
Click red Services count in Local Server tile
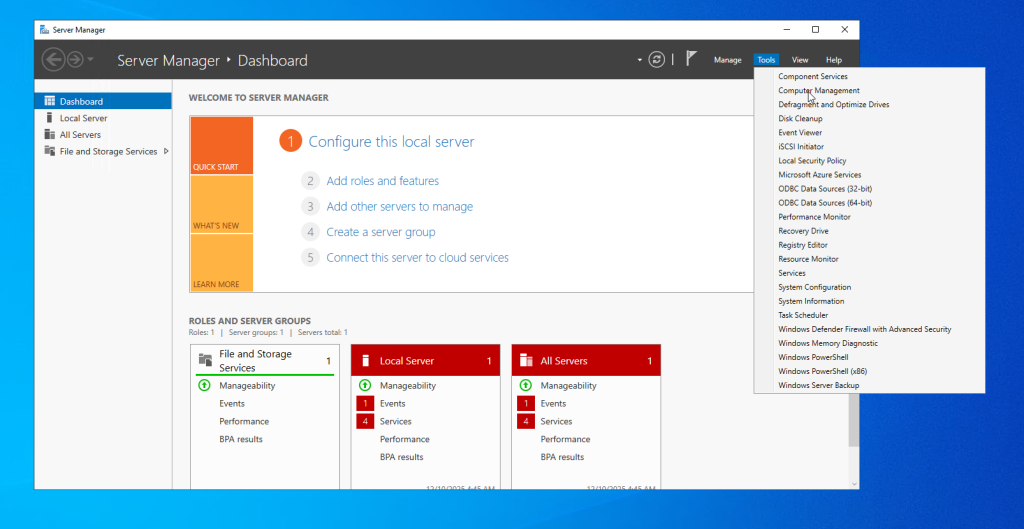(x=365, y=421)
